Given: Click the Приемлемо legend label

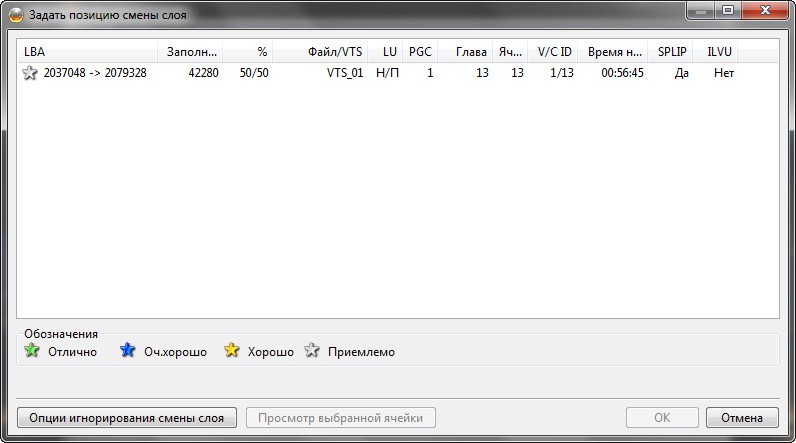Looking at the screenshot, I should (x=361, y=352).
